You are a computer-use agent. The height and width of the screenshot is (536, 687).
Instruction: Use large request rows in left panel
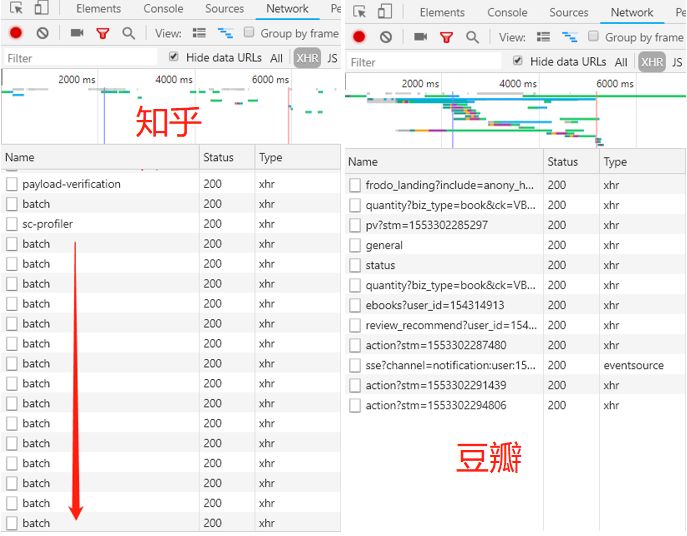[x=199, y=33]
